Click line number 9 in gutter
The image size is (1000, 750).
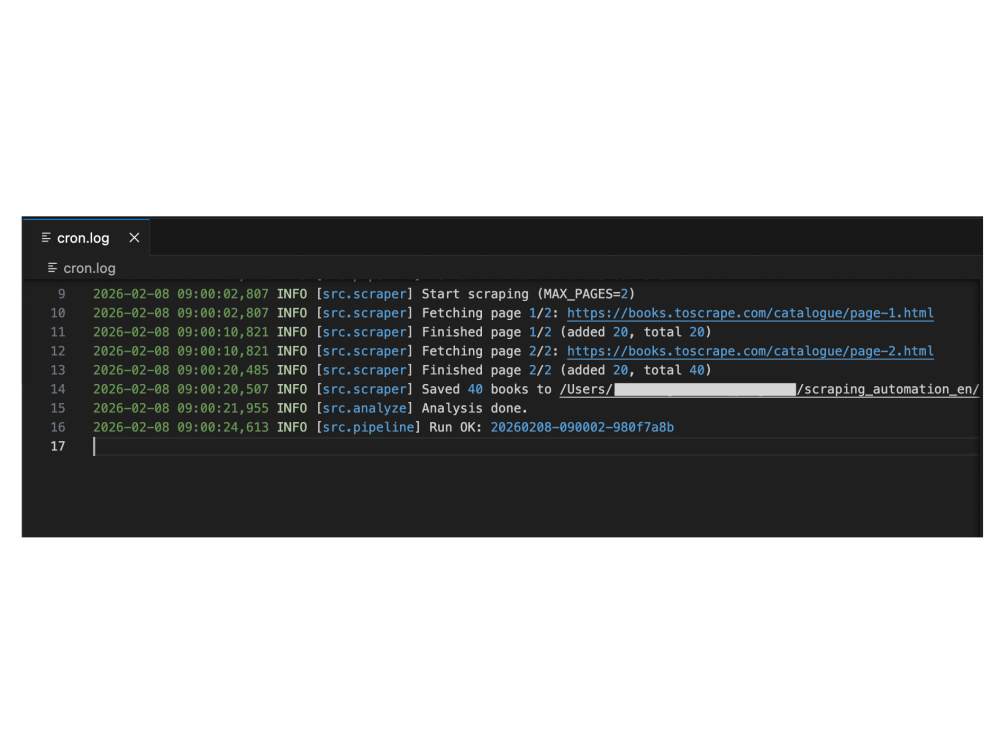61,294
